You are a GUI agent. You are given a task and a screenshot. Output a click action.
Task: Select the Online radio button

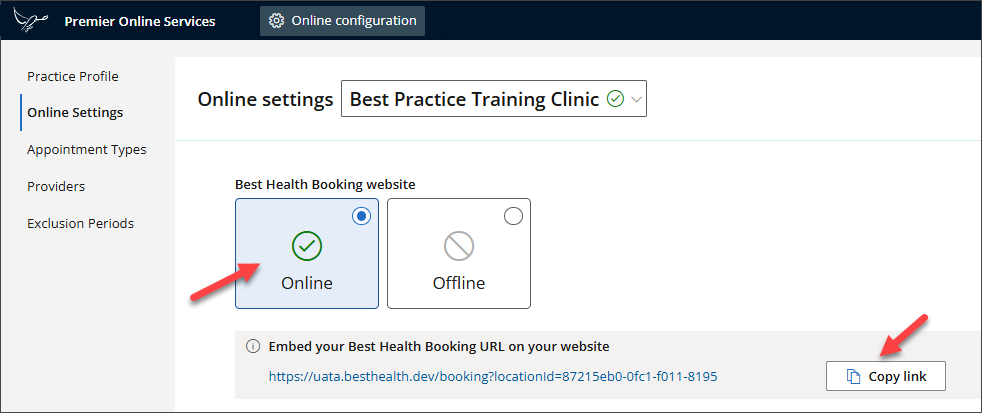[x=362, y=216]
